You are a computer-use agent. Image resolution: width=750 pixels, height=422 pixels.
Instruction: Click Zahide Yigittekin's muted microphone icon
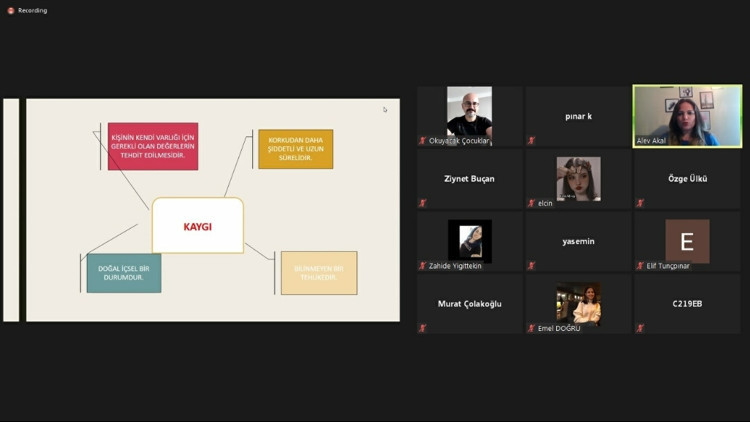coord(423,266)
